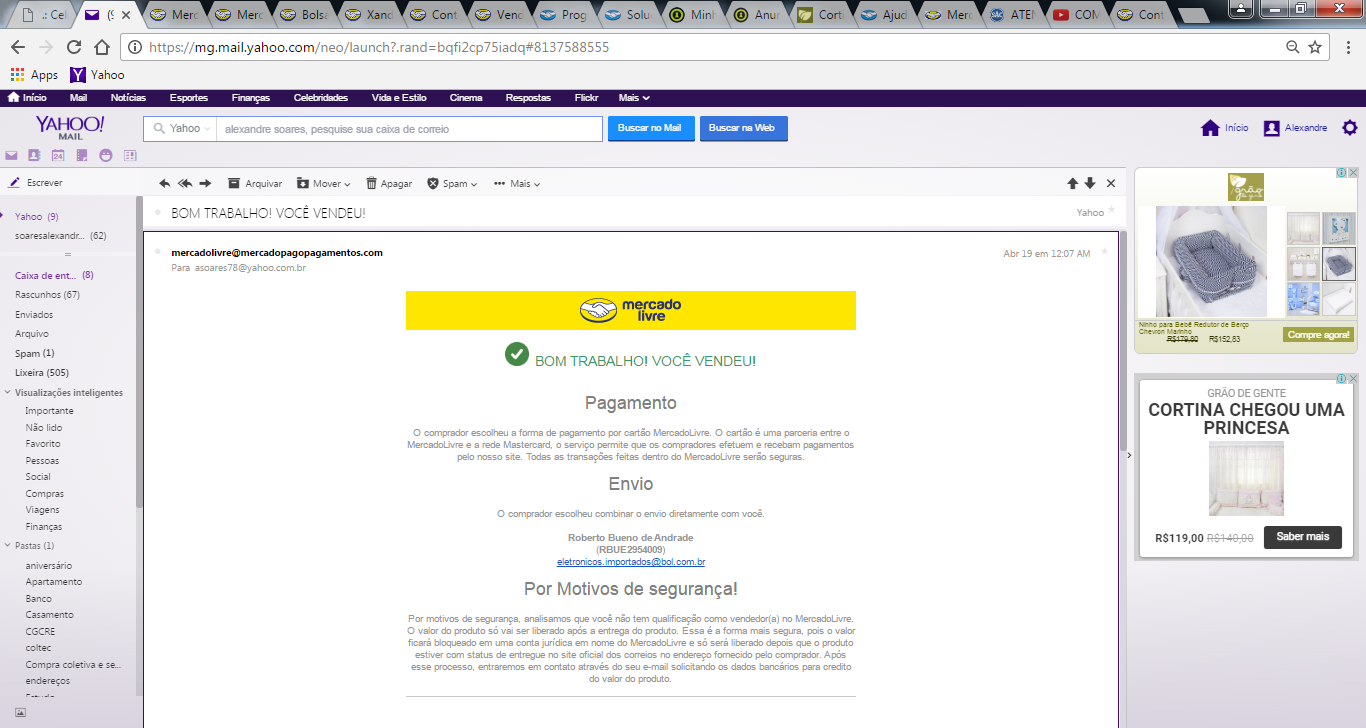Toggle unread dot beside sender address

tap(158, 252)
